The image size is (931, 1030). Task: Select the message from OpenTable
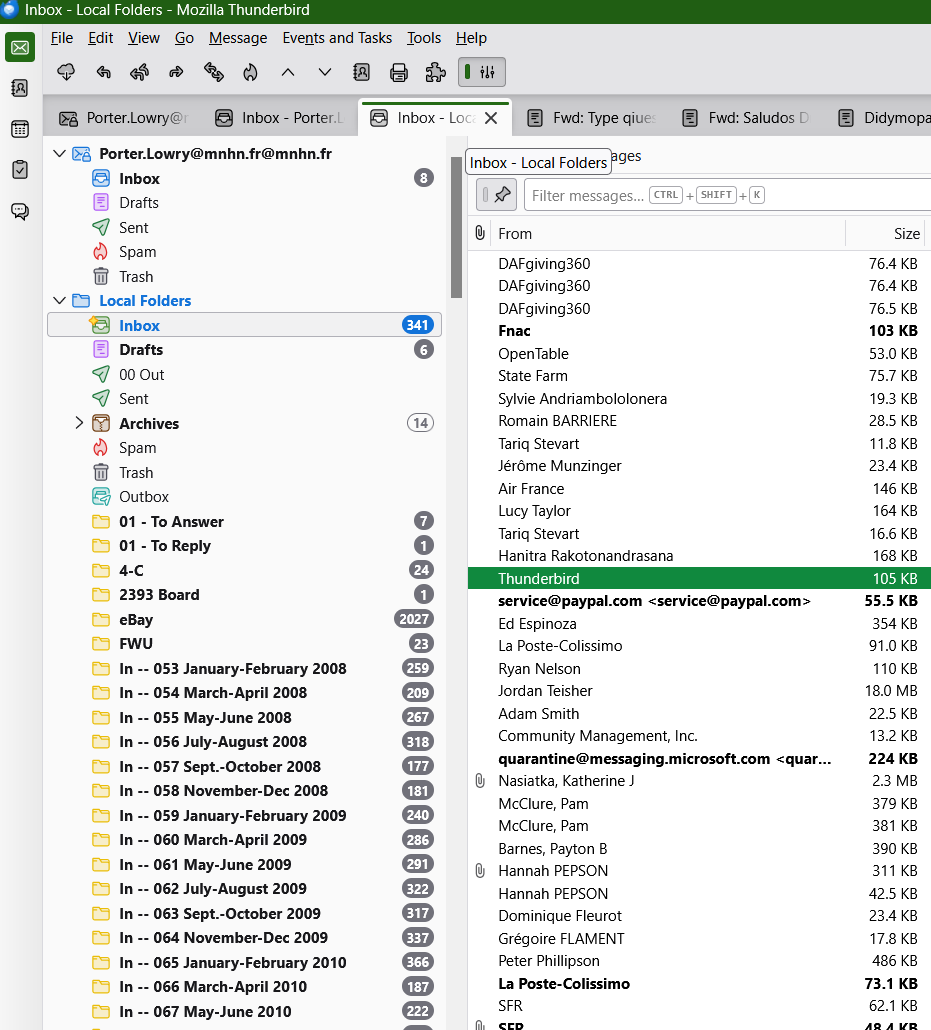pos(699,353)
